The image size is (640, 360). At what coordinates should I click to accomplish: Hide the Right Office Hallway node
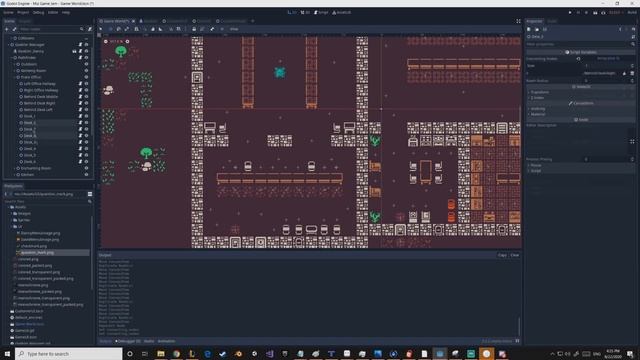tap(86, 90)
